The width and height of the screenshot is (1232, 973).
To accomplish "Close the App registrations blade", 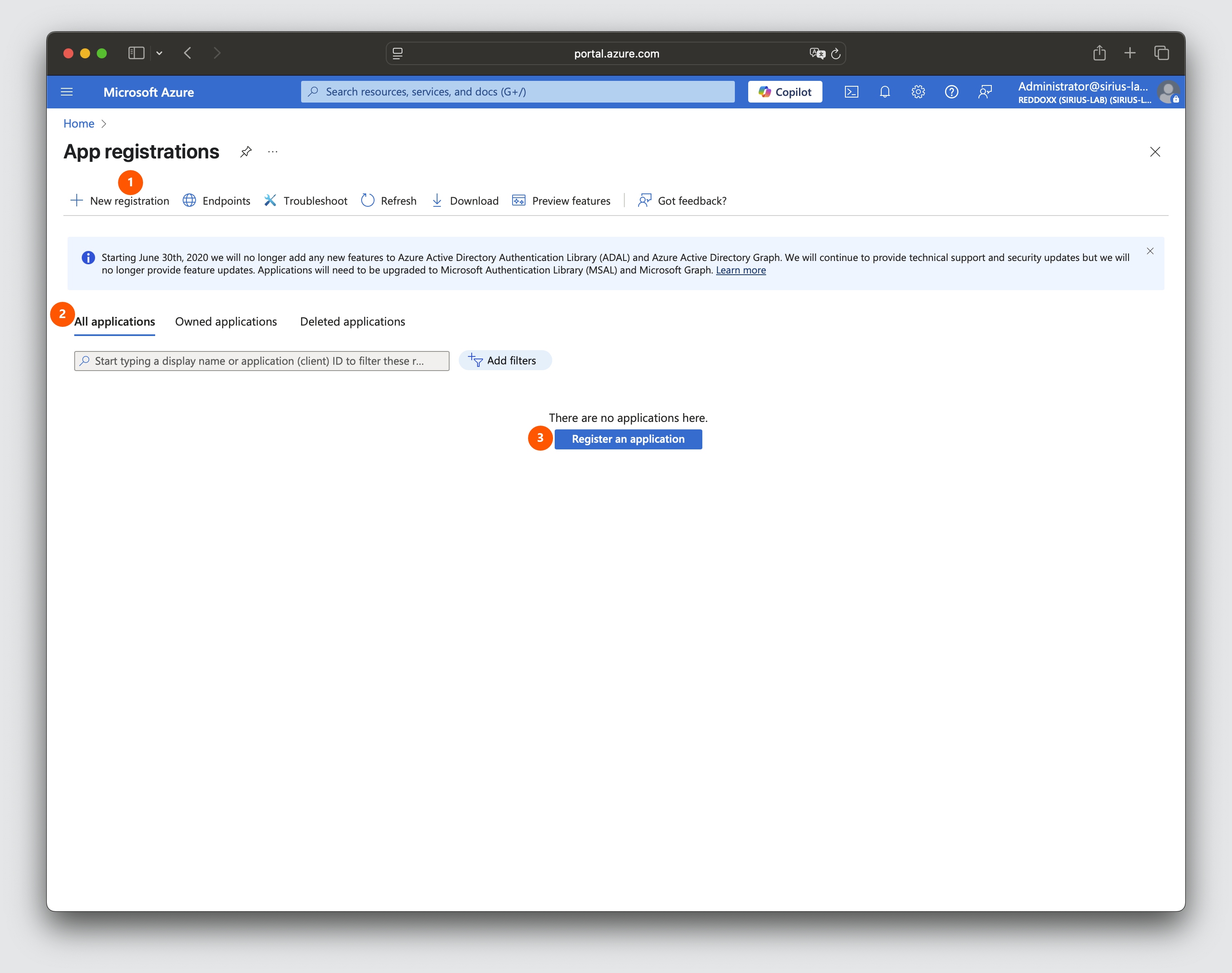I will coord(1154,151).
